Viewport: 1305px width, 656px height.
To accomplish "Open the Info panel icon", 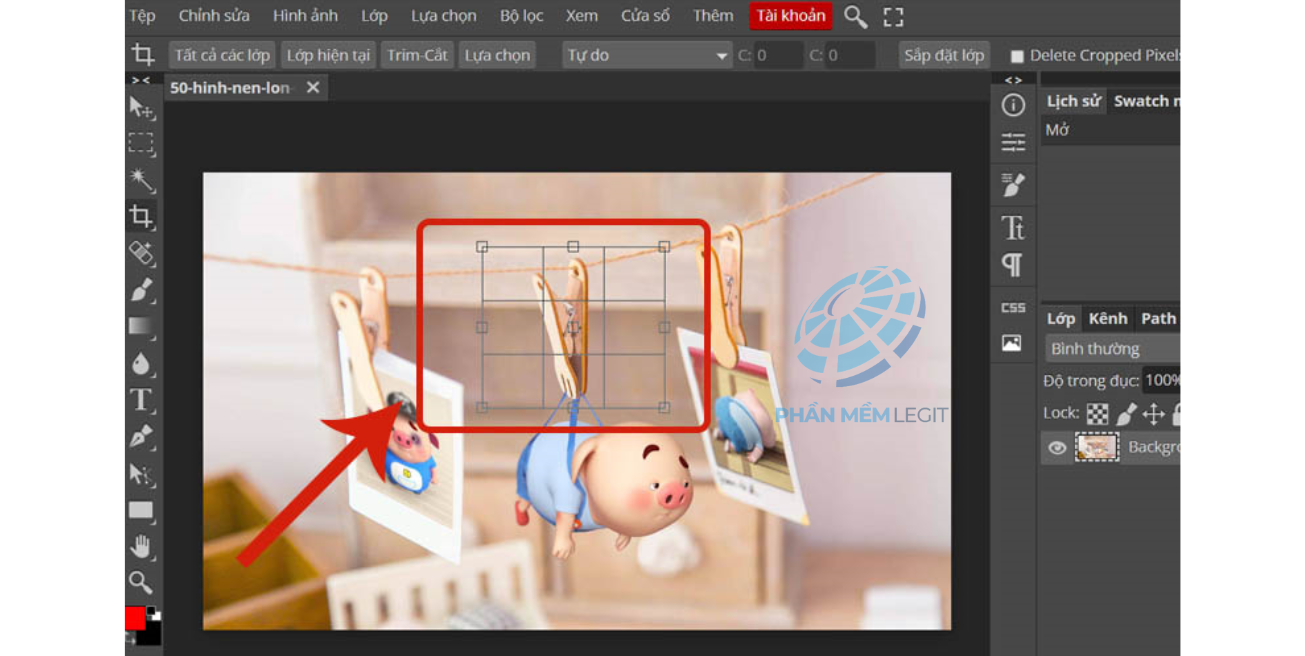I will pos(1013,105).
